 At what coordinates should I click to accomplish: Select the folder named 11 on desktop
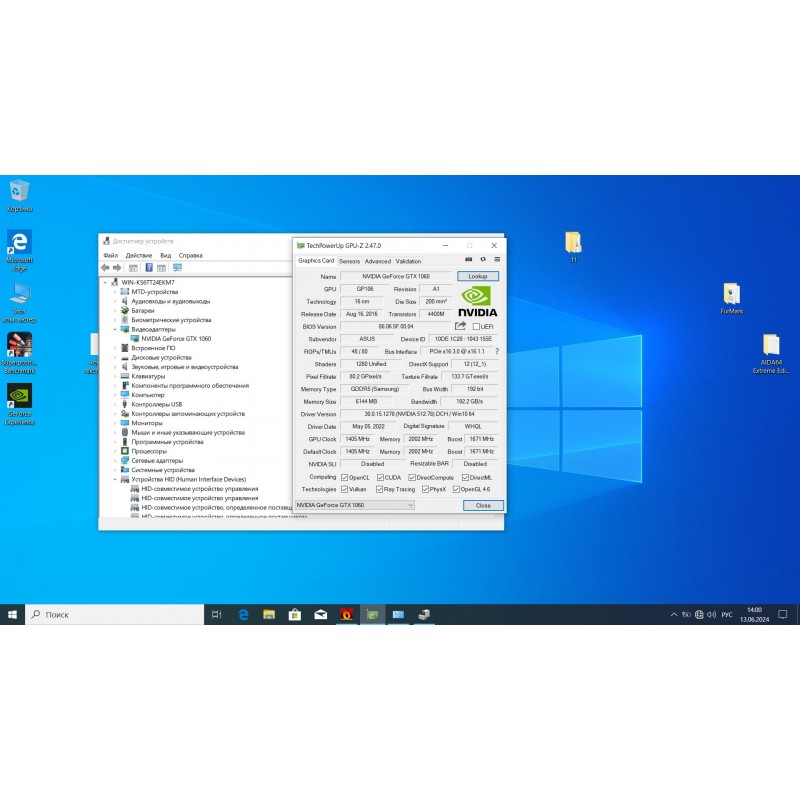click(x=573, y=247)
